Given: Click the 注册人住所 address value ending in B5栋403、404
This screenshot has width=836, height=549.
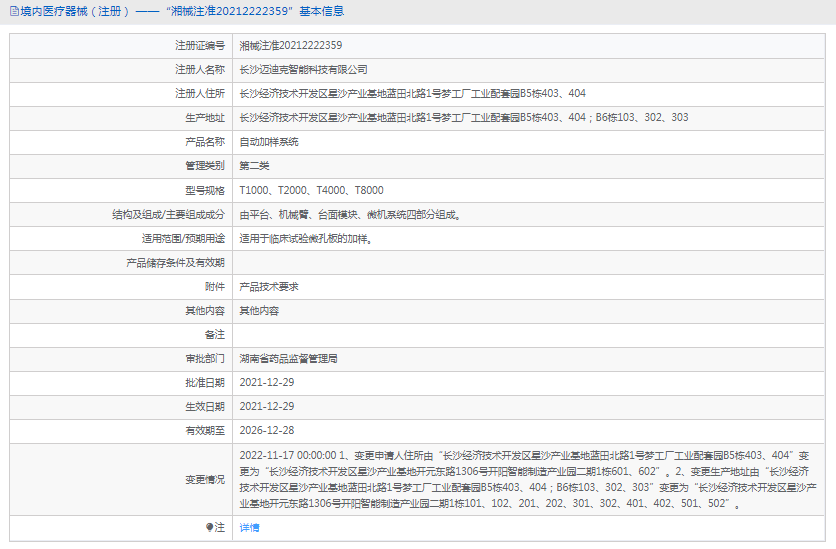Looking at the screenshot, I should click(413, 94).
